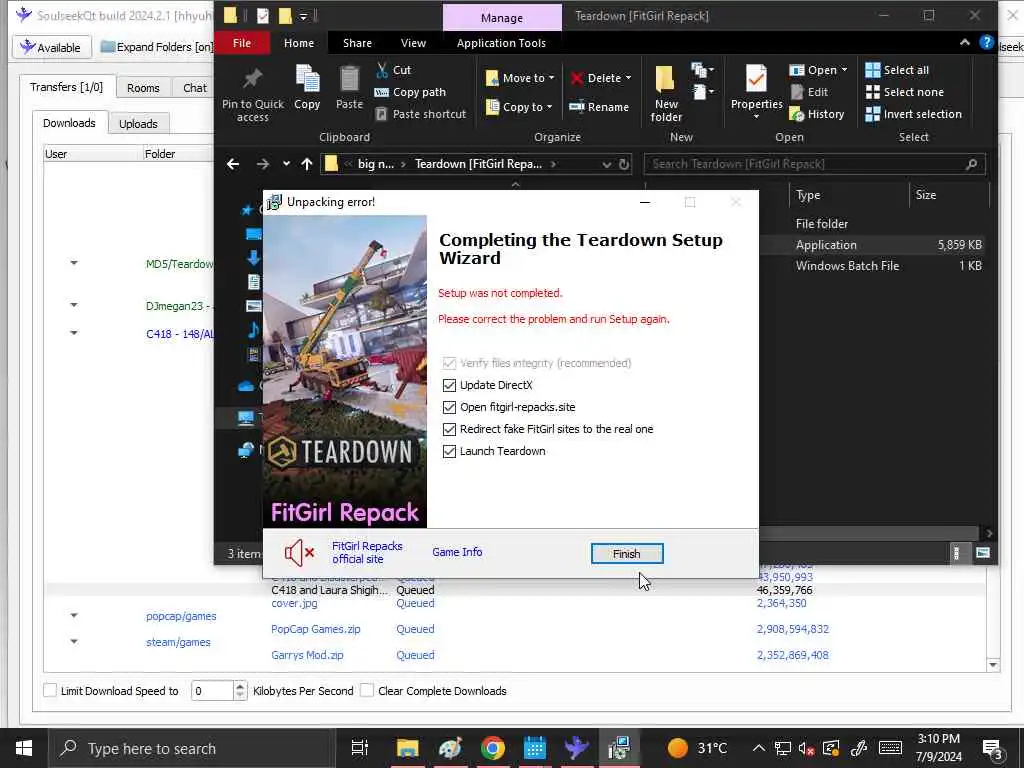Viewport: 1024px width, 768px height.
Task: Uncheck Update DirectX option
Action: coord(449,385)
